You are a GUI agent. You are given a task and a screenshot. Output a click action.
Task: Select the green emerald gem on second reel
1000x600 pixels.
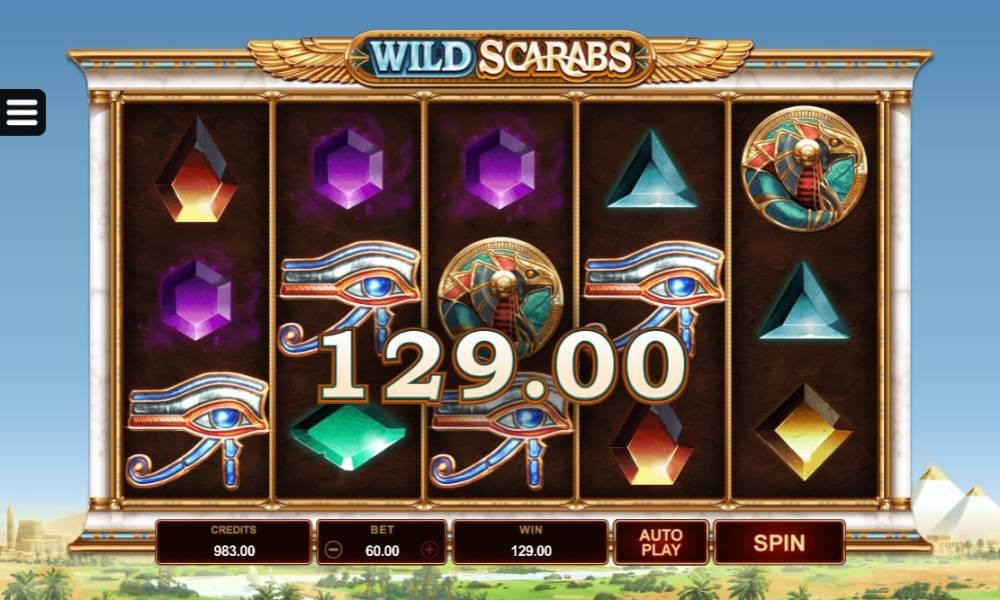[348, 437]
